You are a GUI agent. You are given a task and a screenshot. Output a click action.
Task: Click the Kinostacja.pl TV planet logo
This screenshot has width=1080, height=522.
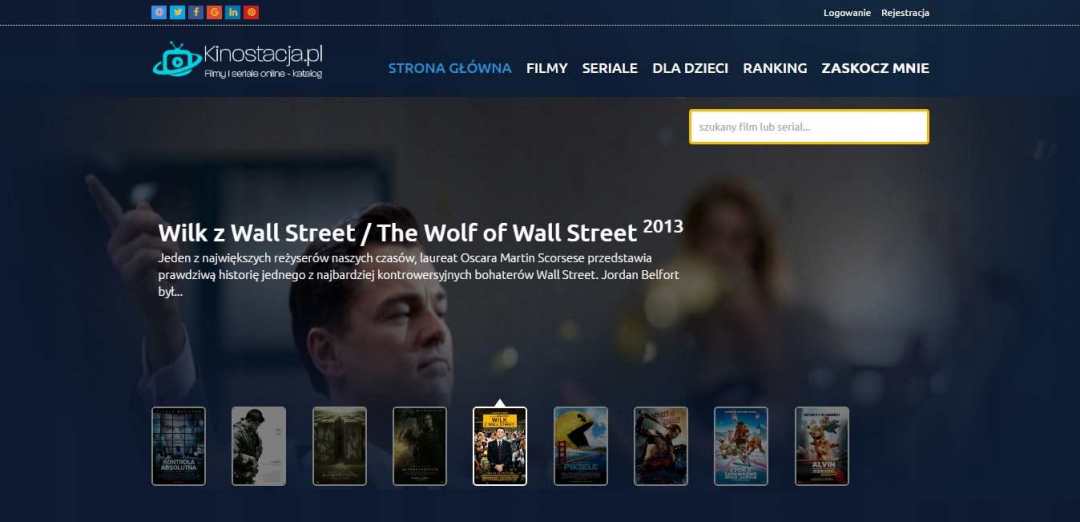point(177,60)
